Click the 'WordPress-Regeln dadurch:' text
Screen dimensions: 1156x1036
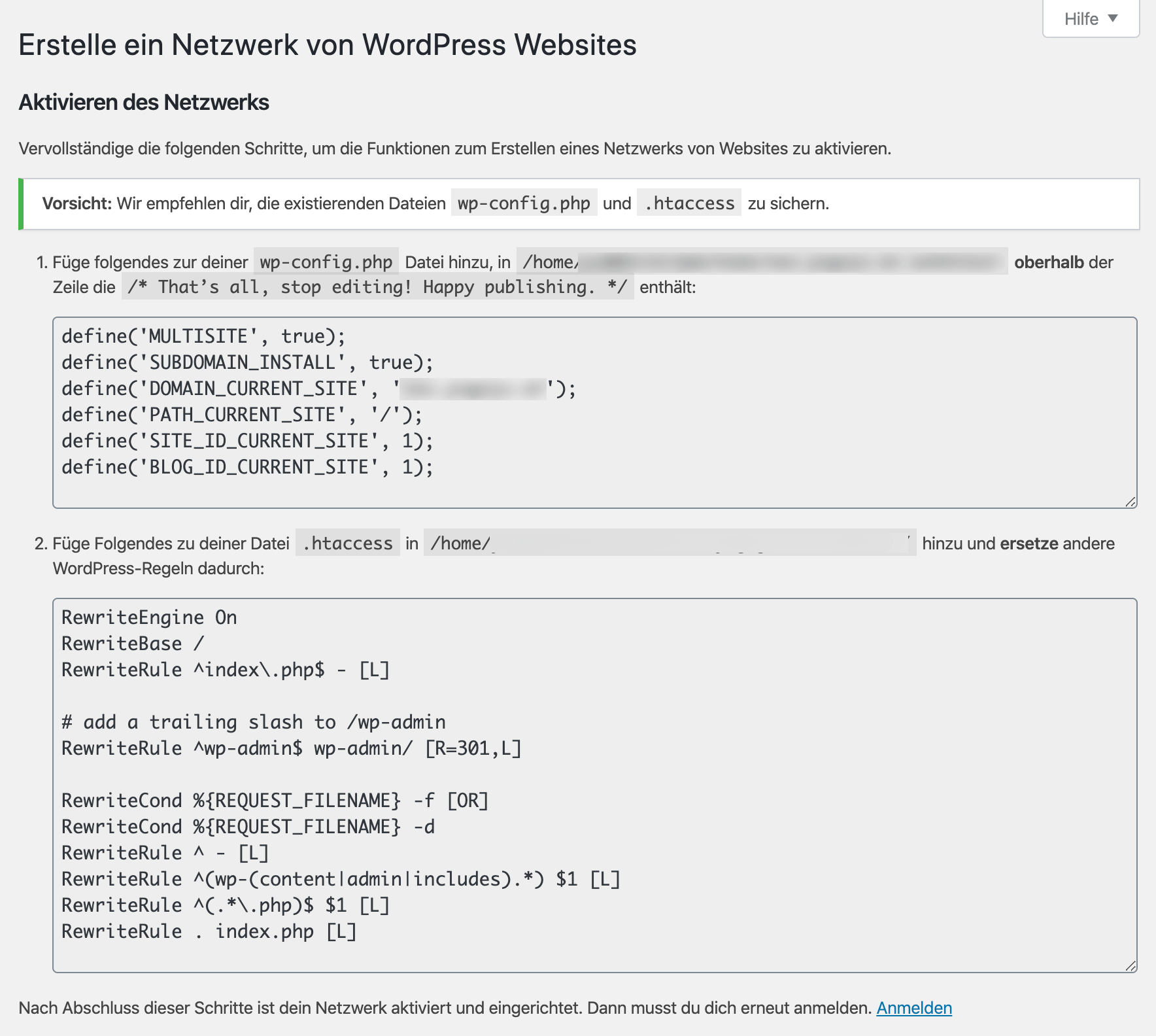coord(158,568)
